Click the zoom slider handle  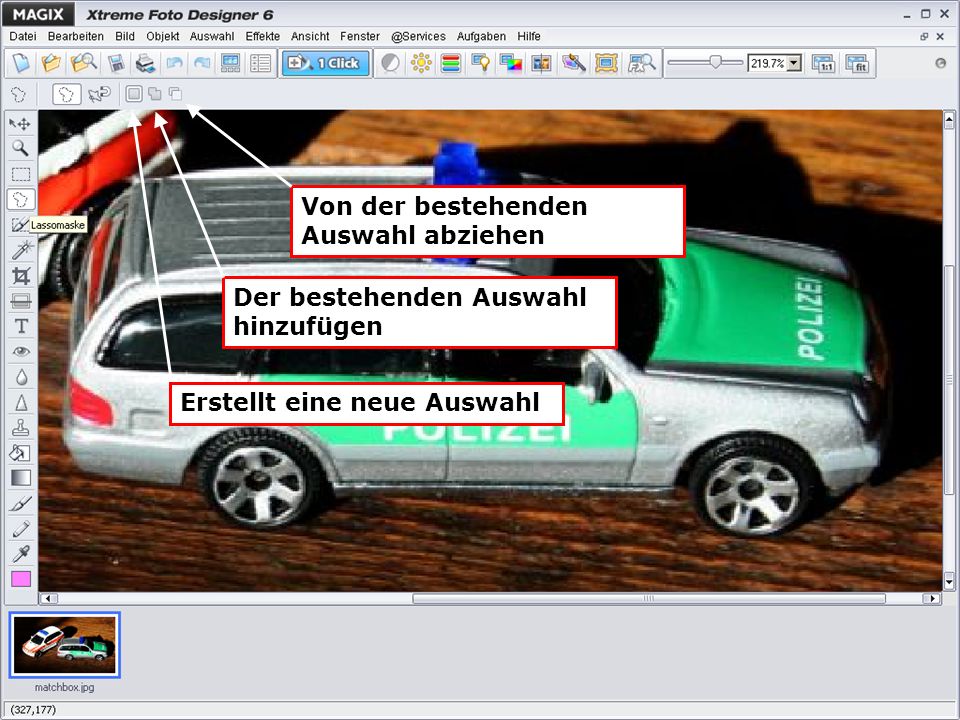coord(714,62)
